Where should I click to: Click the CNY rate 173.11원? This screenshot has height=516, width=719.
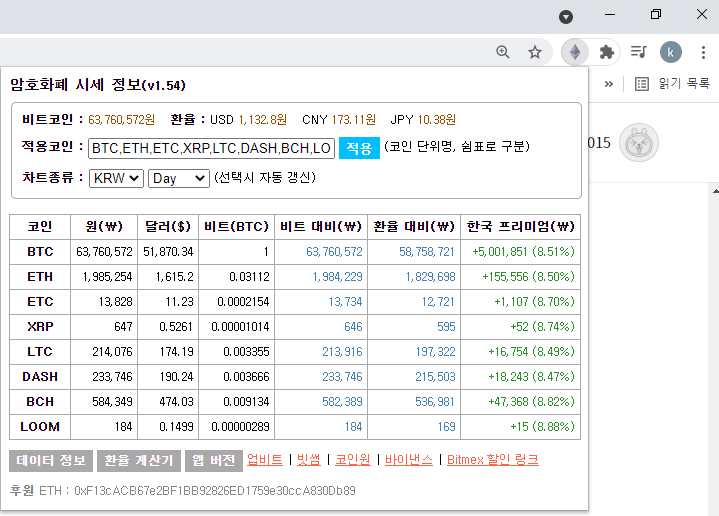pyautogui.click(x=354, y=120)
